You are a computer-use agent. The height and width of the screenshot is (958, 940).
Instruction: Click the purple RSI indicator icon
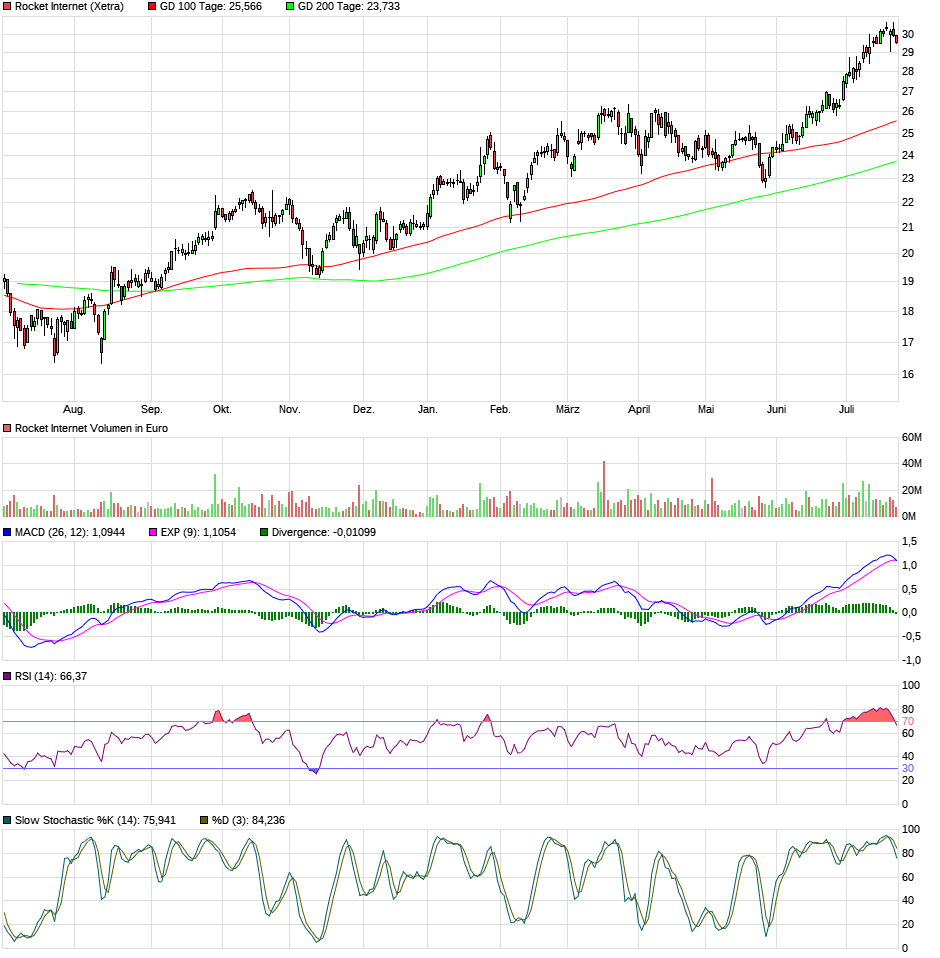click(x=8, y=677)
